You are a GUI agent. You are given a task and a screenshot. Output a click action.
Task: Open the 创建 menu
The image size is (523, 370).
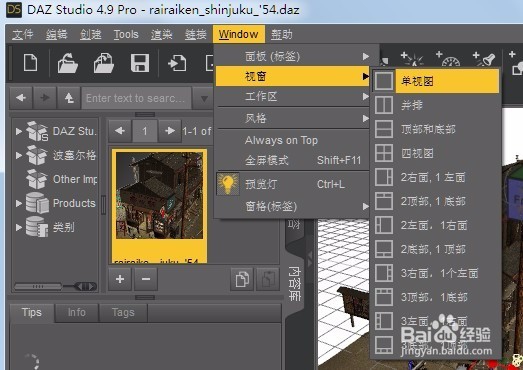(90, 34)
